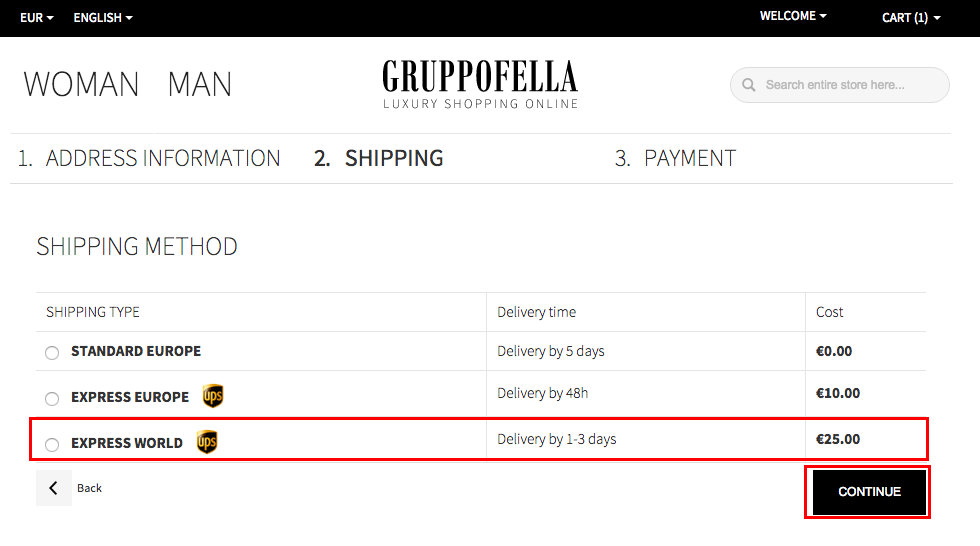The height and width of the screenshot is (546, 980).
Task: Click the Back chevron arrow icon
Action: pyautogui.click(x=54, y=488)
